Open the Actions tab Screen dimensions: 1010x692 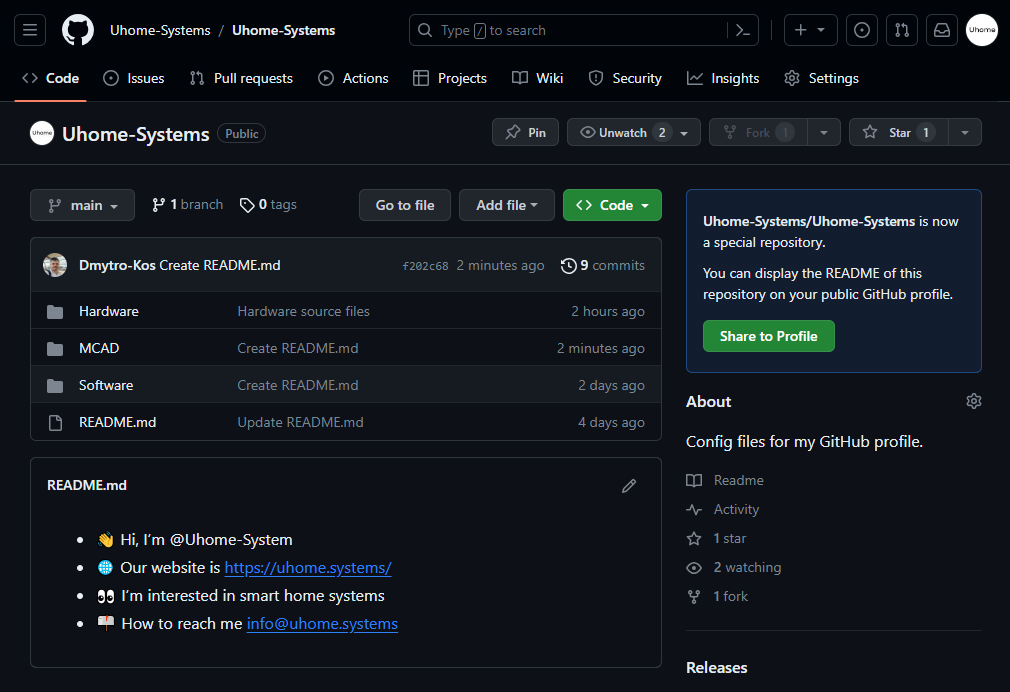coord(354,78)
